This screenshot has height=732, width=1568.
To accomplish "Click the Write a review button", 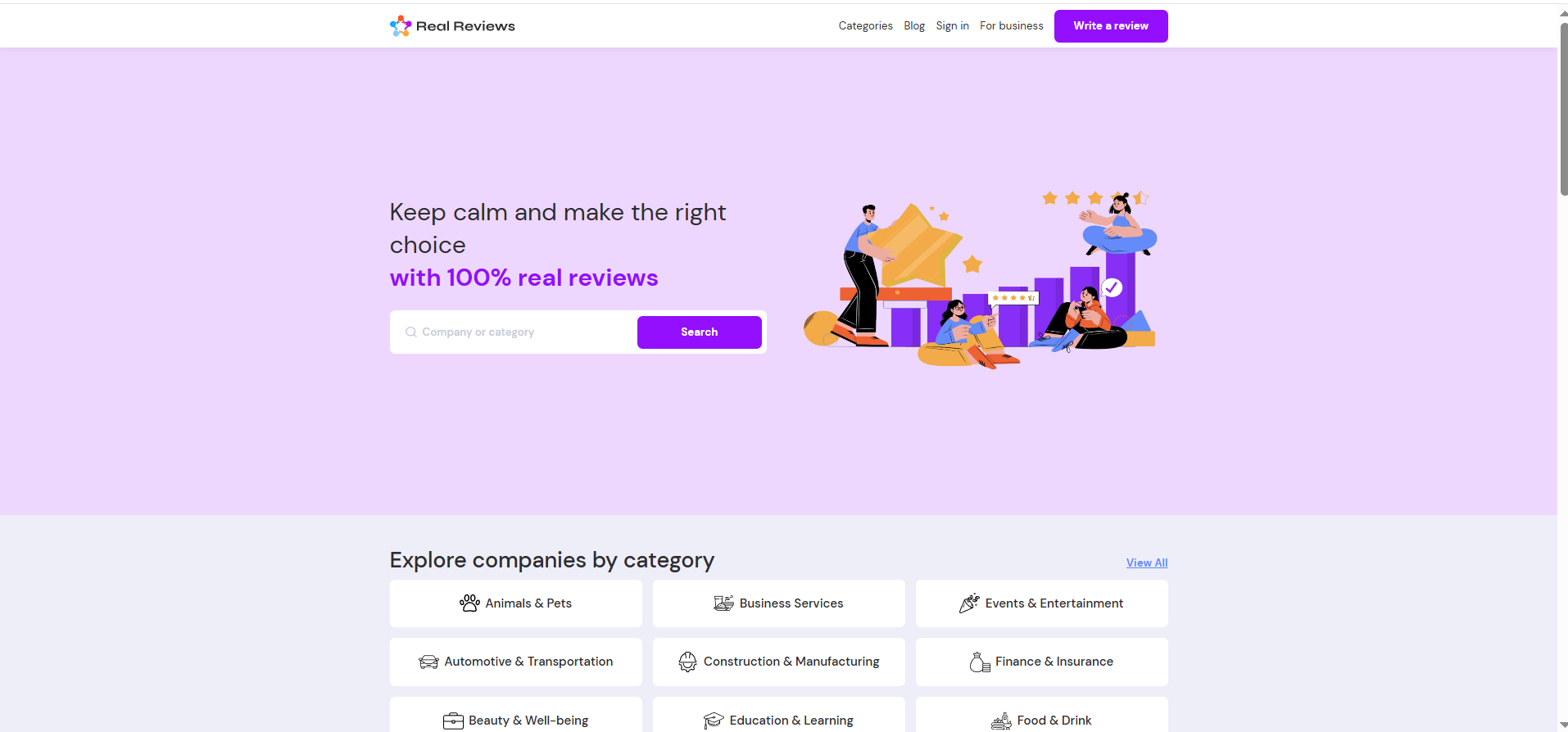I will click(1111, 26).
